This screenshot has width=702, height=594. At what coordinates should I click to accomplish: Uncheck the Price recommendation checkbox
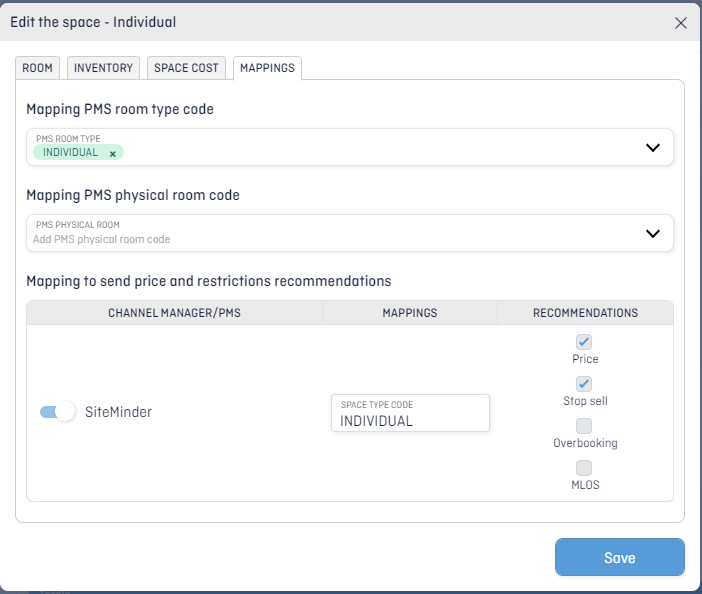point(585,342)
